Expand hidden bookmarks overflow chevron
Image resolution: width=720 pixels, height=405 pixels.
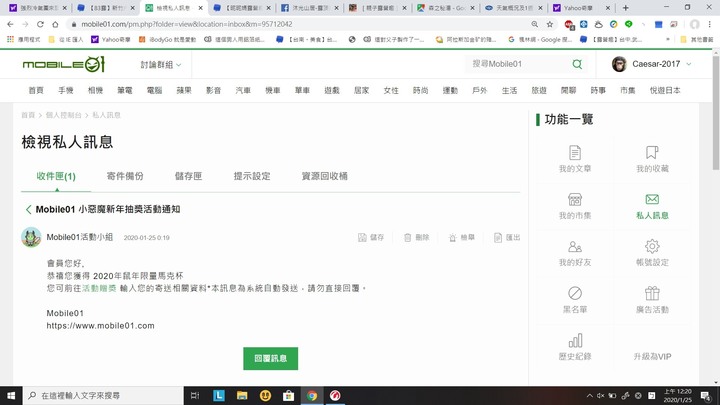pyautogui.click(x=668, y=39)
